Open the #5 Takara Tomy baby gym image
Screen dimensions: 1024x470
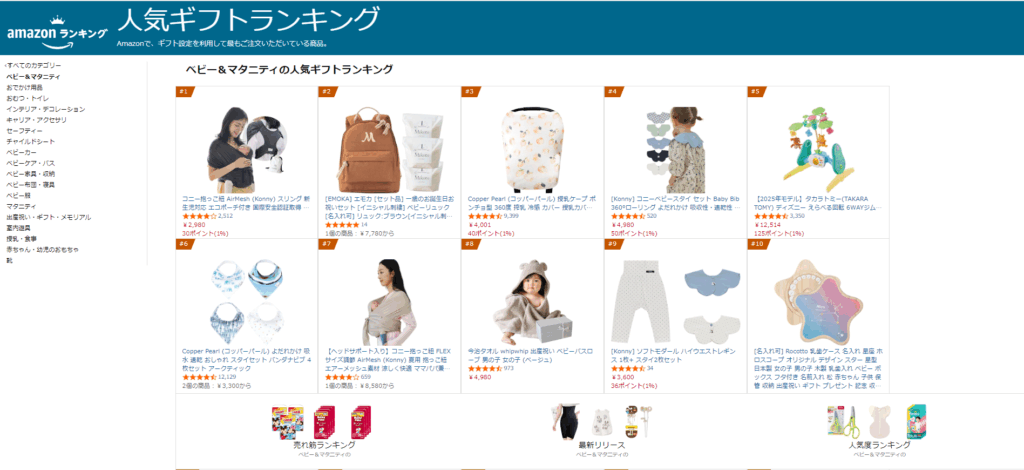818,149
